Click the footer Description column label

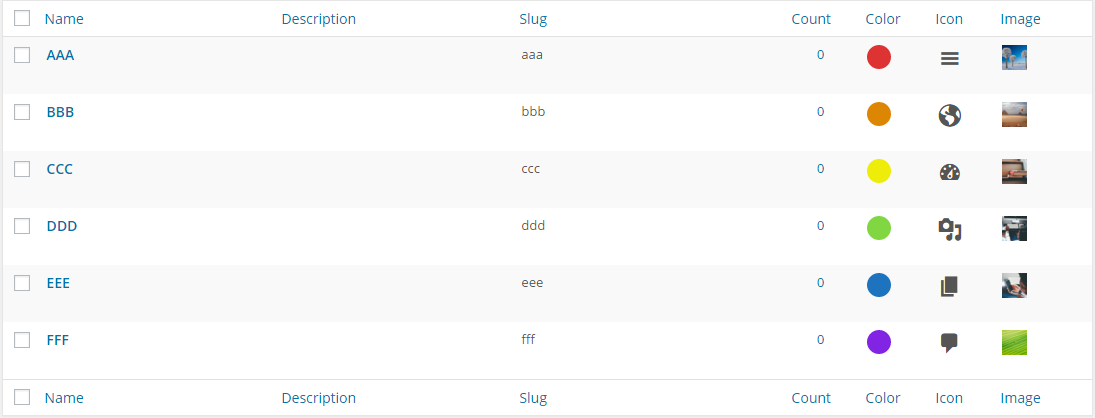(318, 398)
